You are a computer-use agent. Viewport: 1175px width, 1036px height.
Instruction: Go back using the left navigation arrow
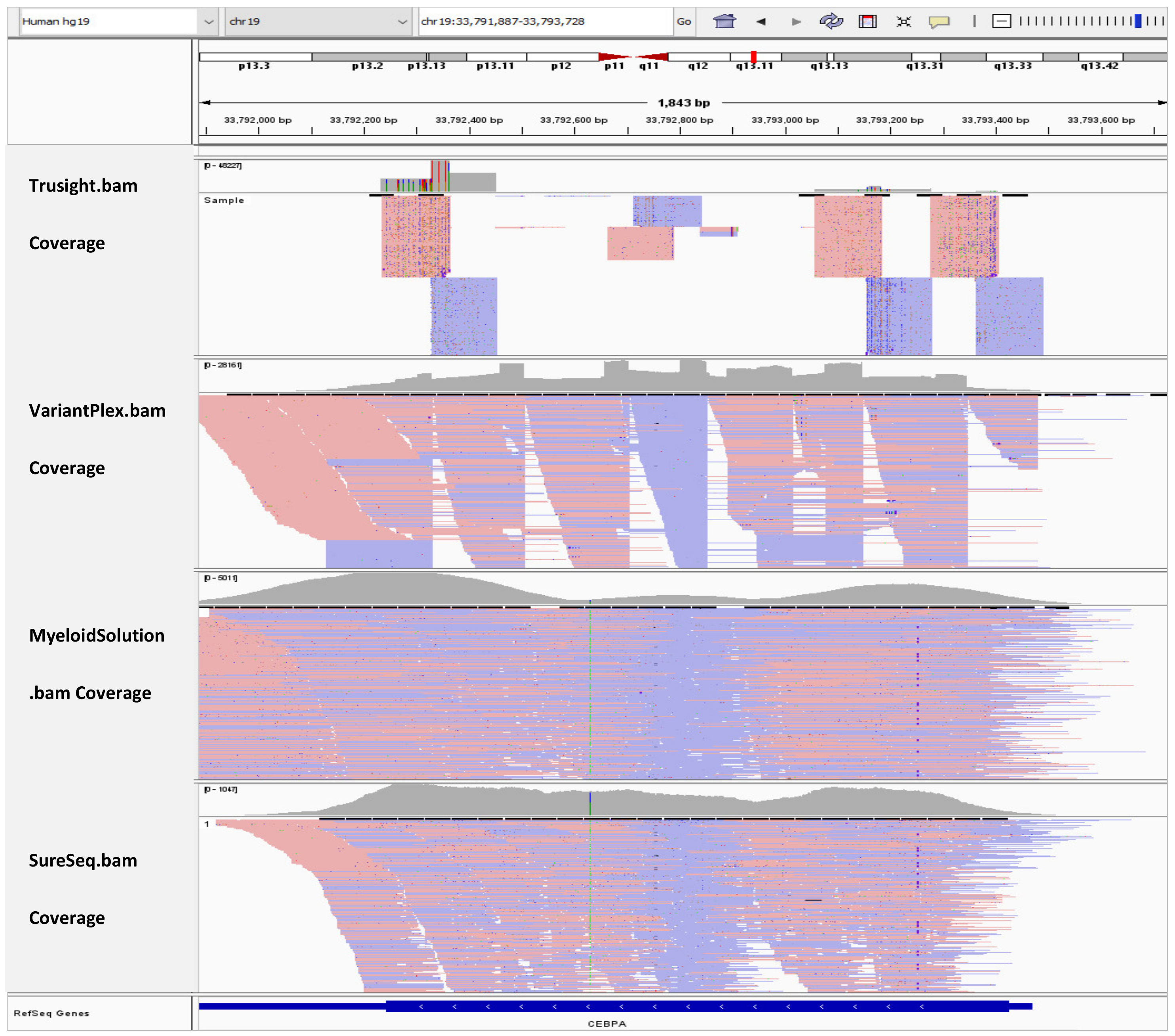pos(762,21)
